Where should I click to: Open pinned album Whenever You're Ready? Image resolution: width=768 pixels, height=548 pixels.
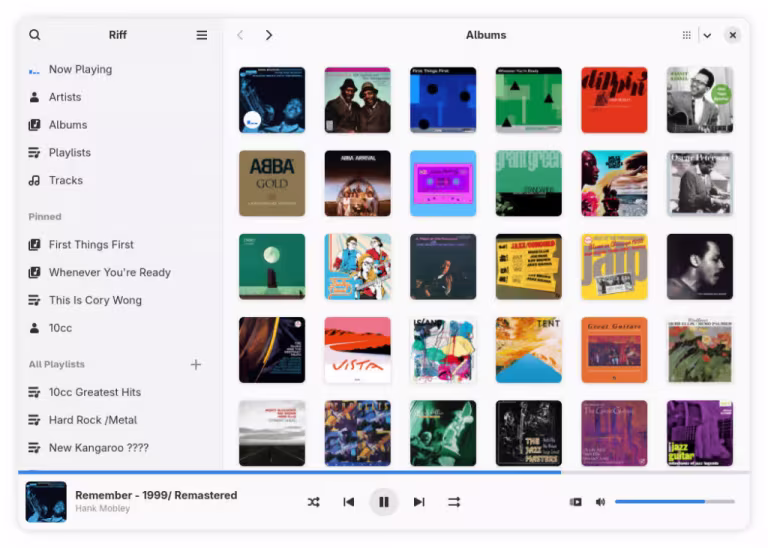click(x=120, y=272)
